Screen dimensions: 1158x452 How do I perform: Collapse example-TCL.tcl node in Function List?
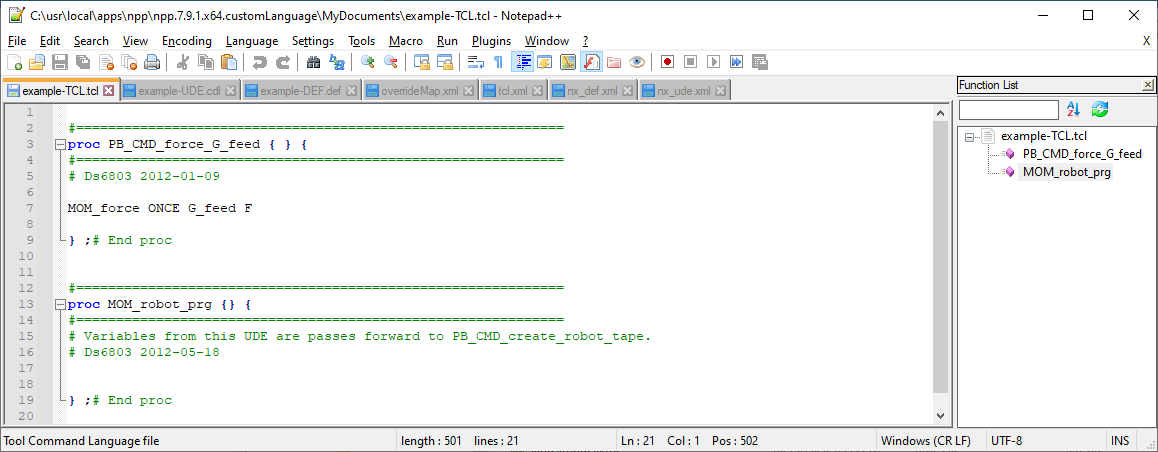[x=969, y=137]
